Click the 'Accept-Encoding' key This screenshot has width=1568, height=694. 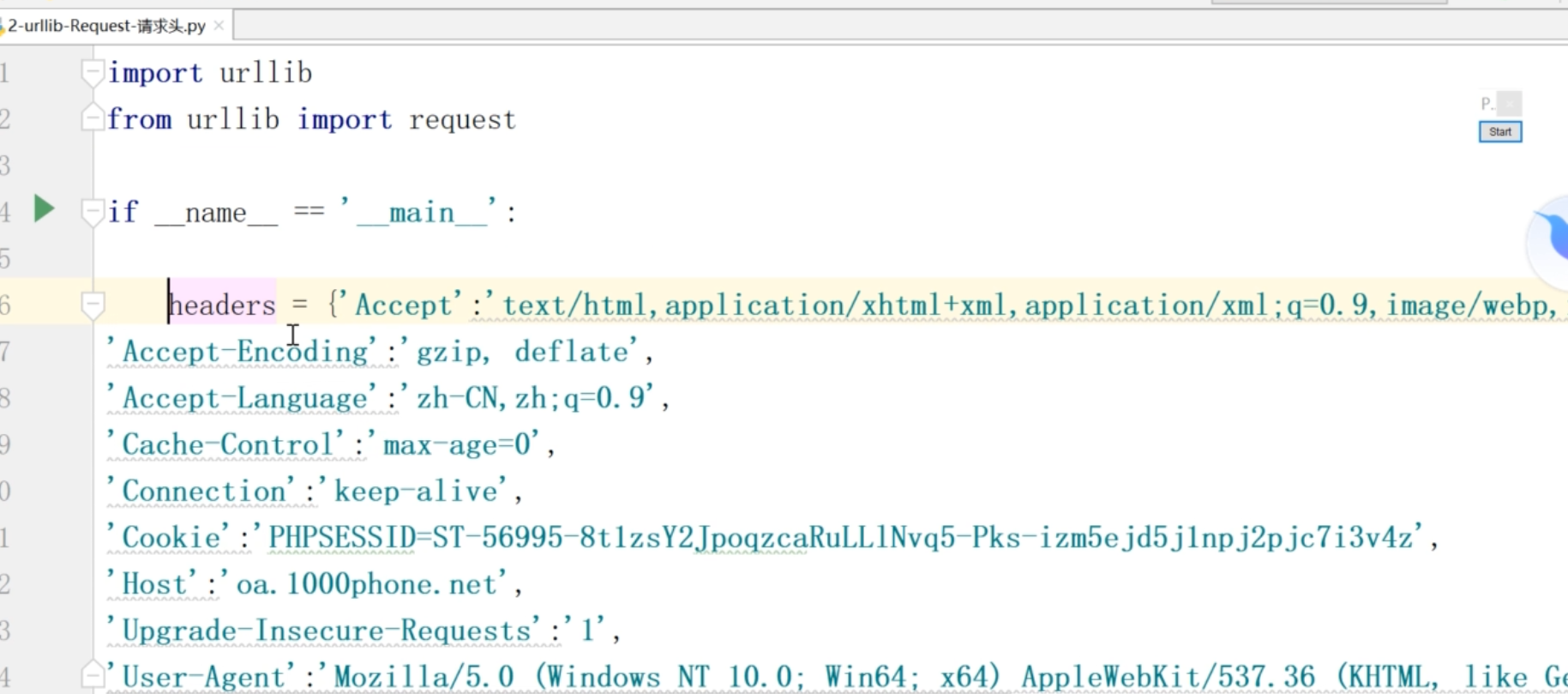click(x=242, y=352)
